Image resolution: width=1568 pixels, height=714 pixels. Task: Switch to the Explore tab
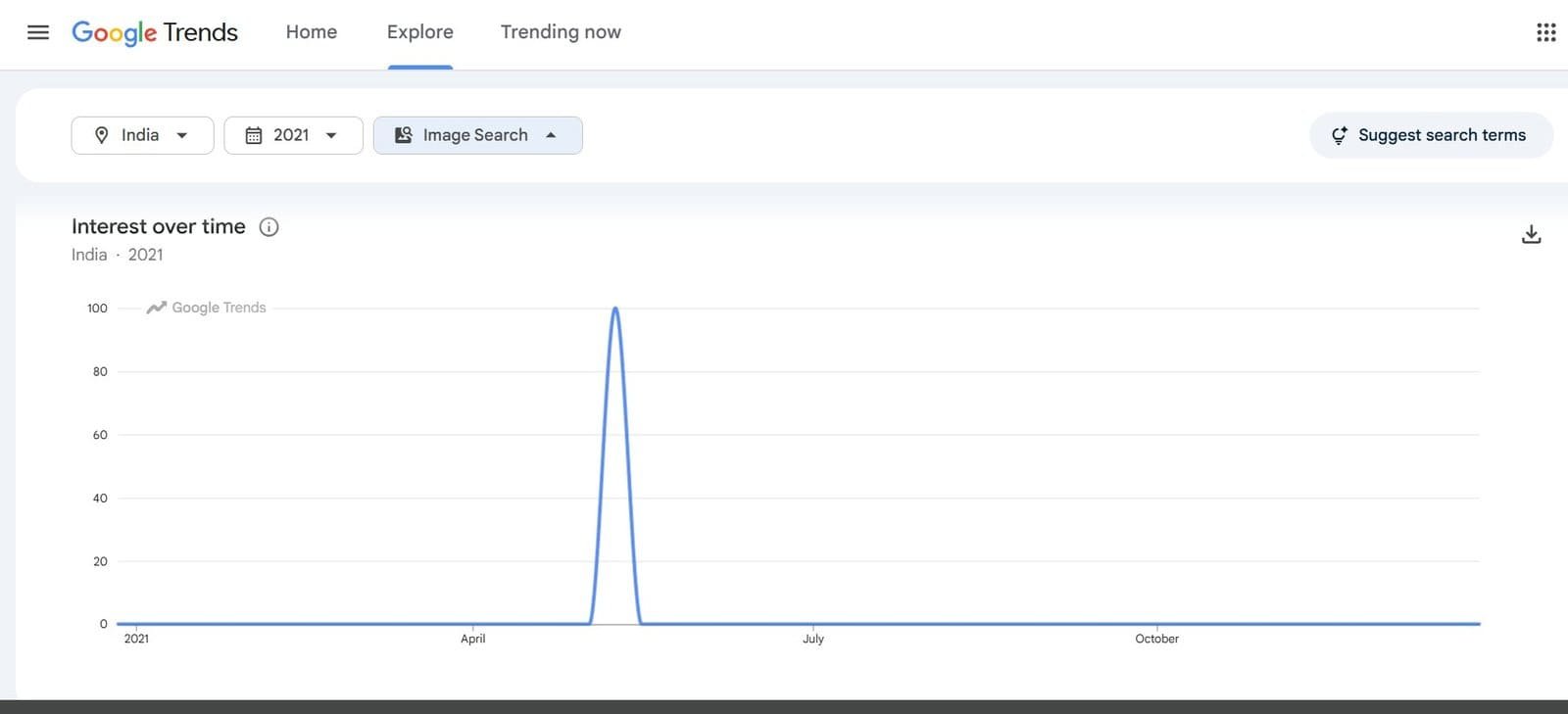(x=420, y=32)
